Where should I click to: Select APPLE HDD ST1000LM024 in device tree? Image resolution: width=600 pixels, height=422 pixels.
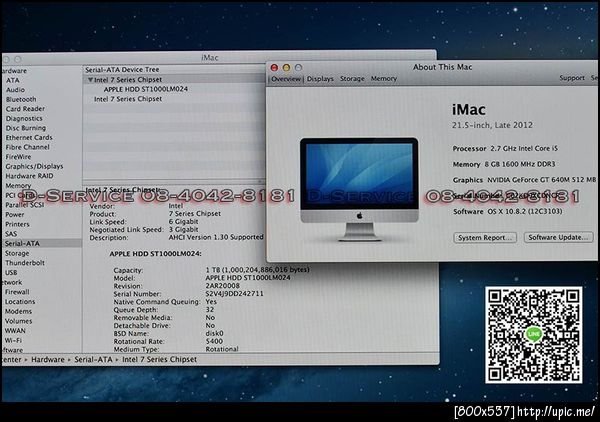146,89
